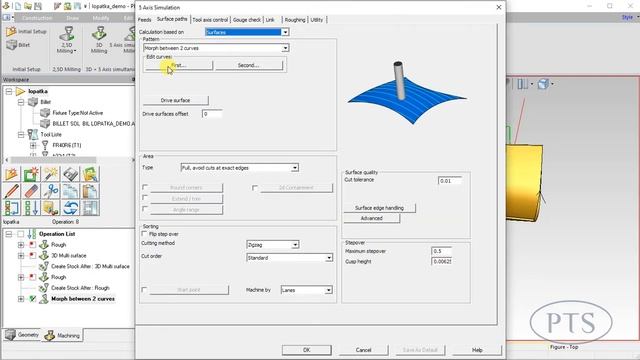Click in the Drive surfaces offset field
The image size is (640, 360).
(x=212, y=114)
